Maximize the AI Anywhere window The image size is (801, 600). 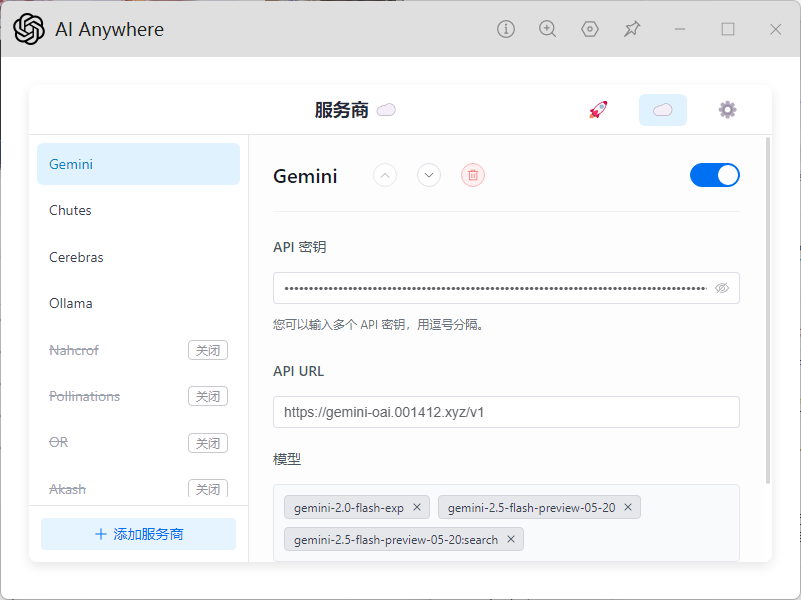click(x=728, y=29)
